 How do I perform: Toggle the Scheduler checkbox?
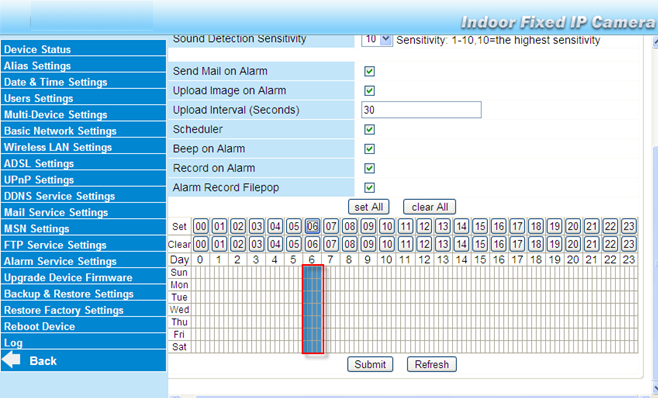pos(369,129)
